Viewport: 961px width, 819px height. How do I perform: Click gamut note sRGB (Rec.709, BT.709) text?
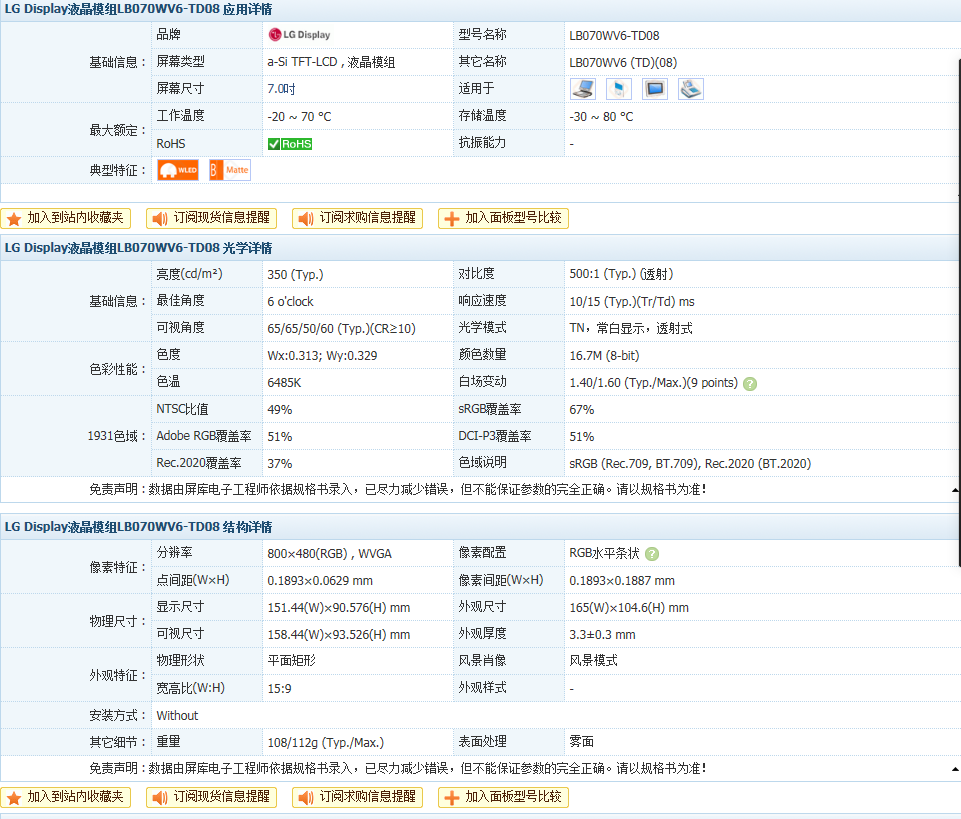coord(689,463)
